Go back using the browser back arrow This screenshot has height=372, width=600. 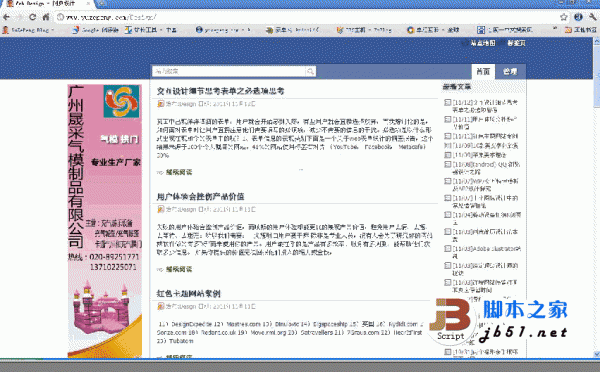click(7, 17)
